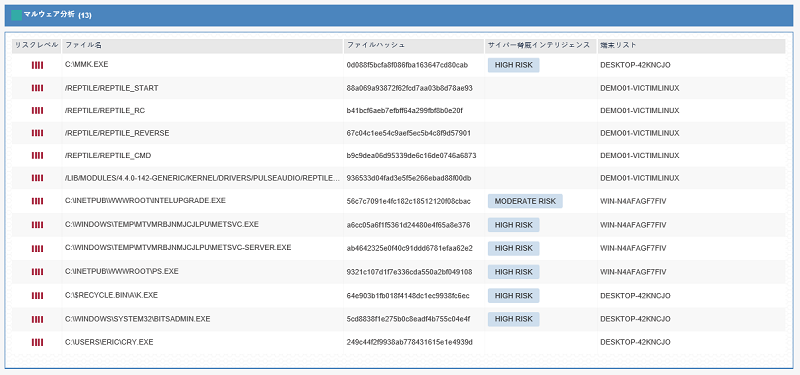Image resolution: width=800 pixels, height=375 pixels.
Task: Click hash 5cd8838f1e275b0c8eadf4b755c04e4f
Action: [408, 319]
